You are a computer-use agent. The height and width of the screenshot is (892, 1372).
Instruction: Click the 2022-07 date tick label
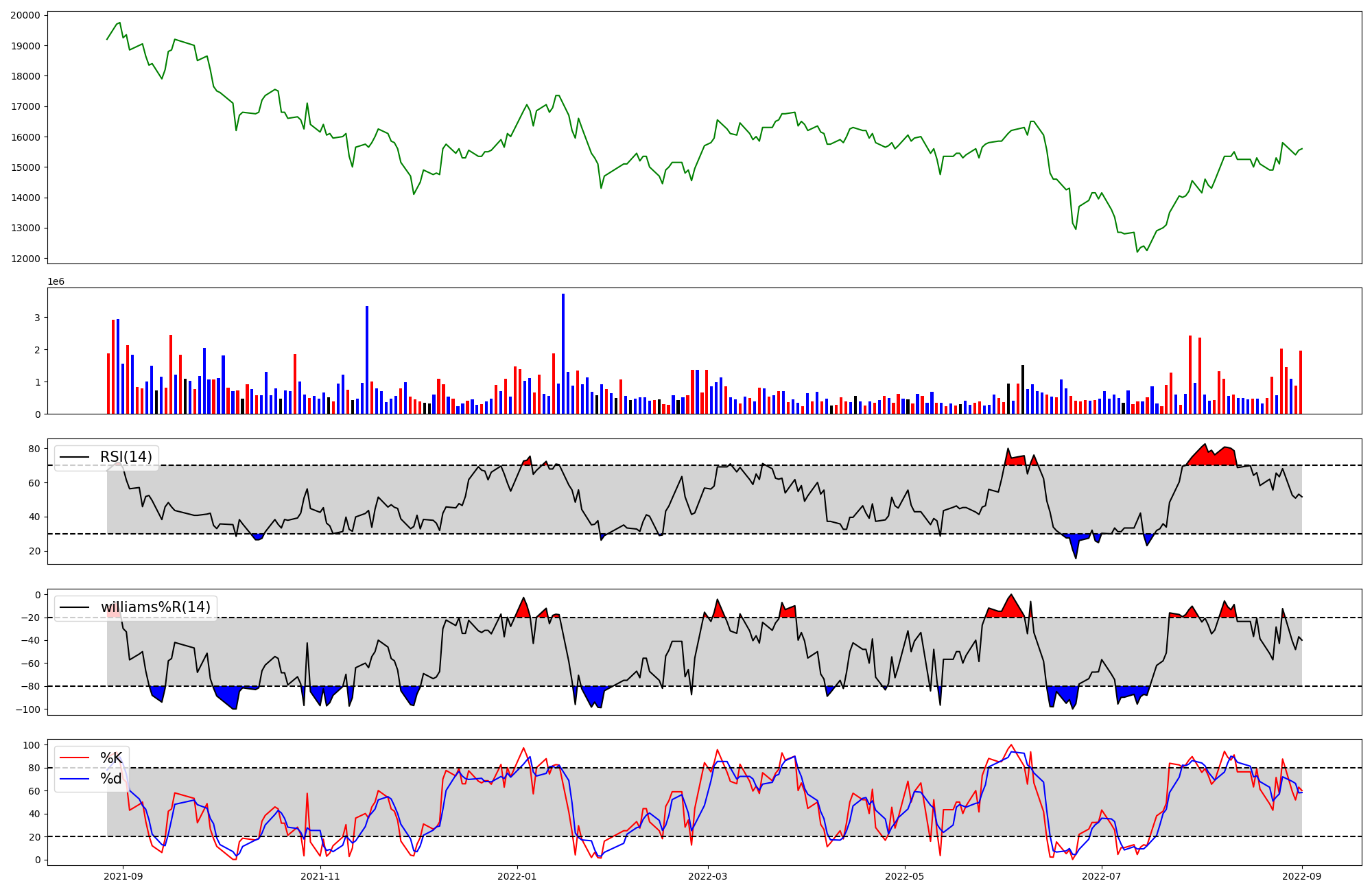[x=1101, y=876]
